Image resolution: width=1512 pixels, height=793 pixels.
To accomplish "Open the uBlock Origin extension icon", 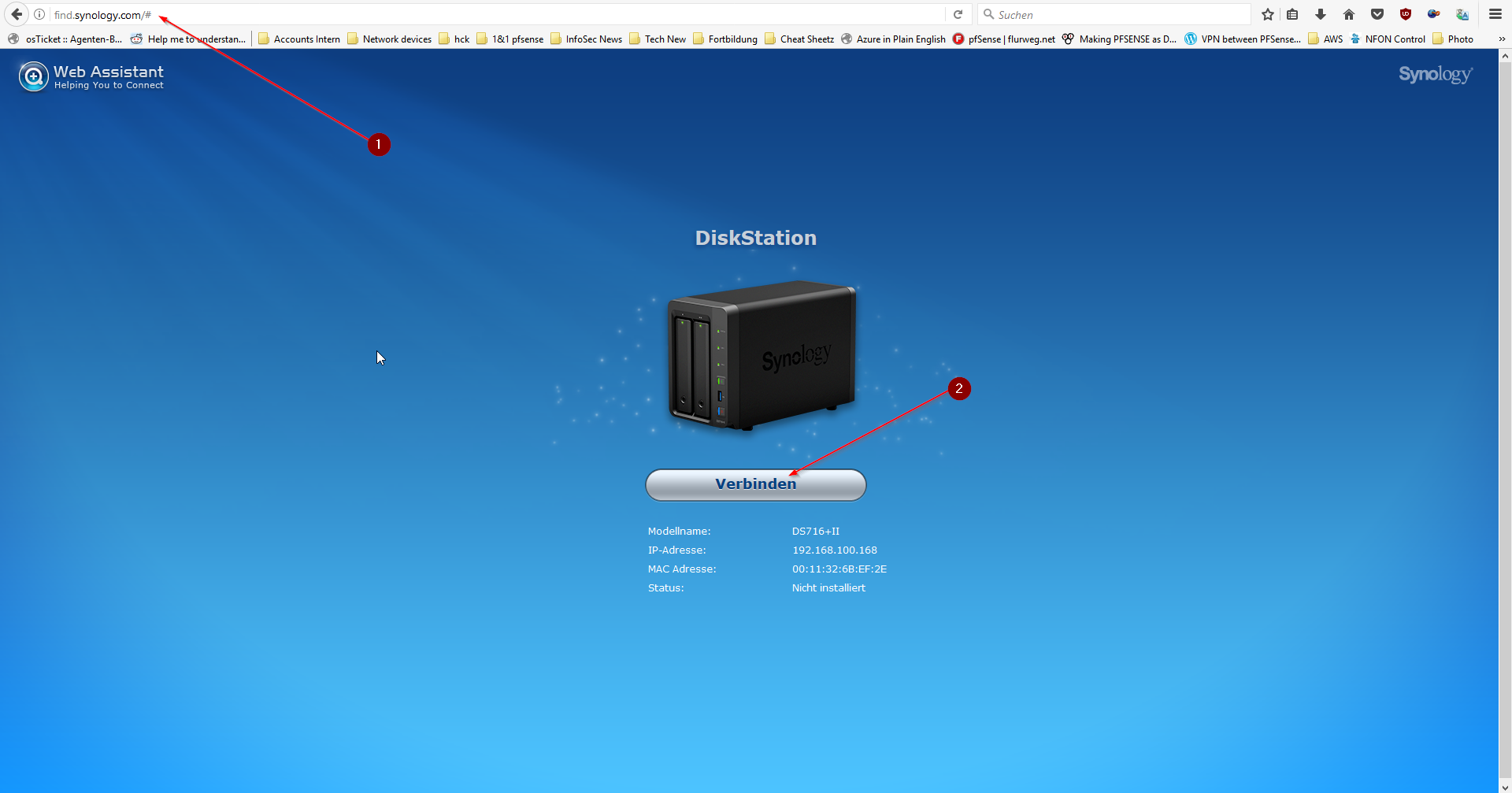I will [x=1406, y=14].
